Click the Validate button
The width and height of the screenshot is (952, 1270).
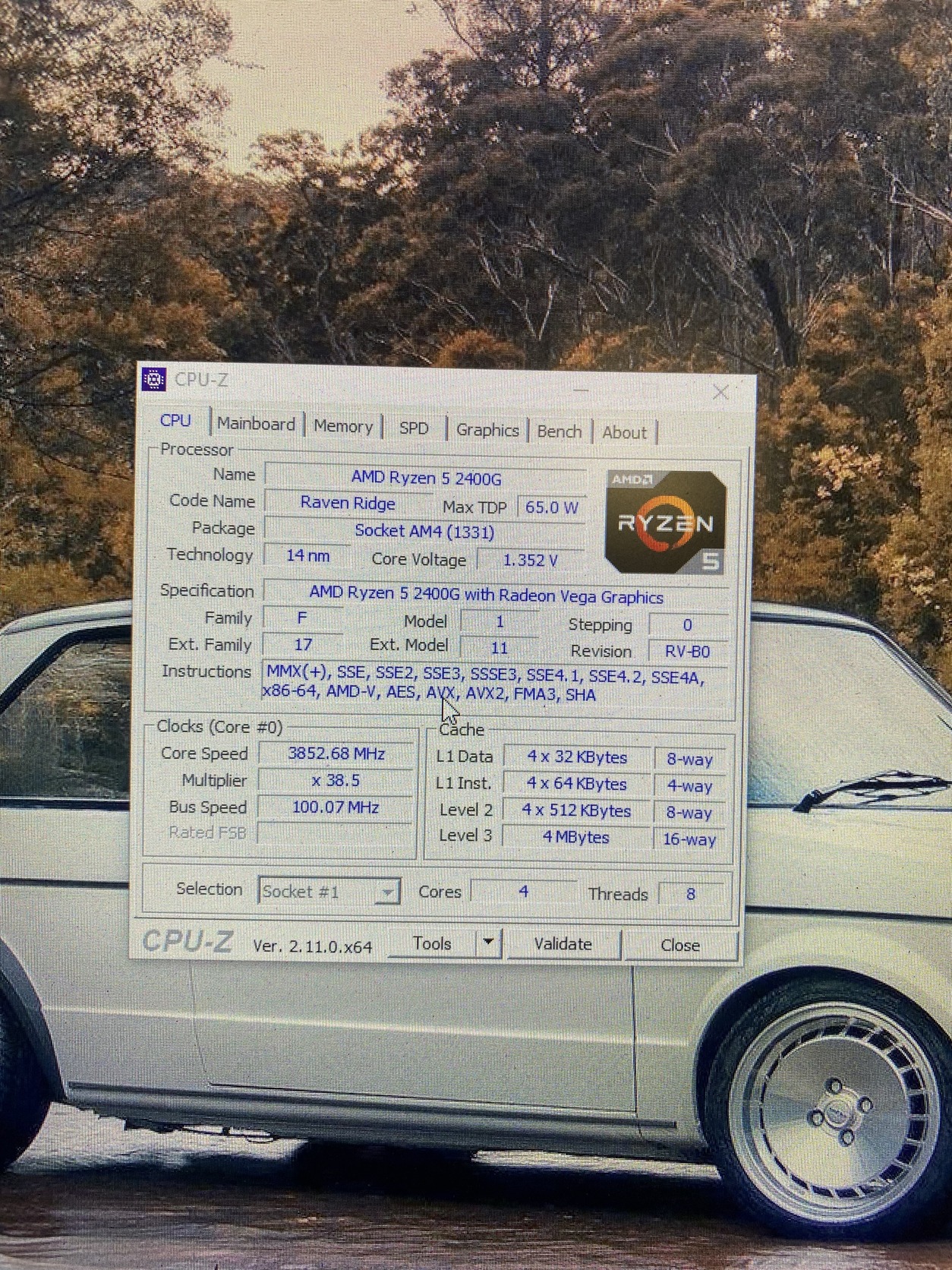[x=563, y=944]
